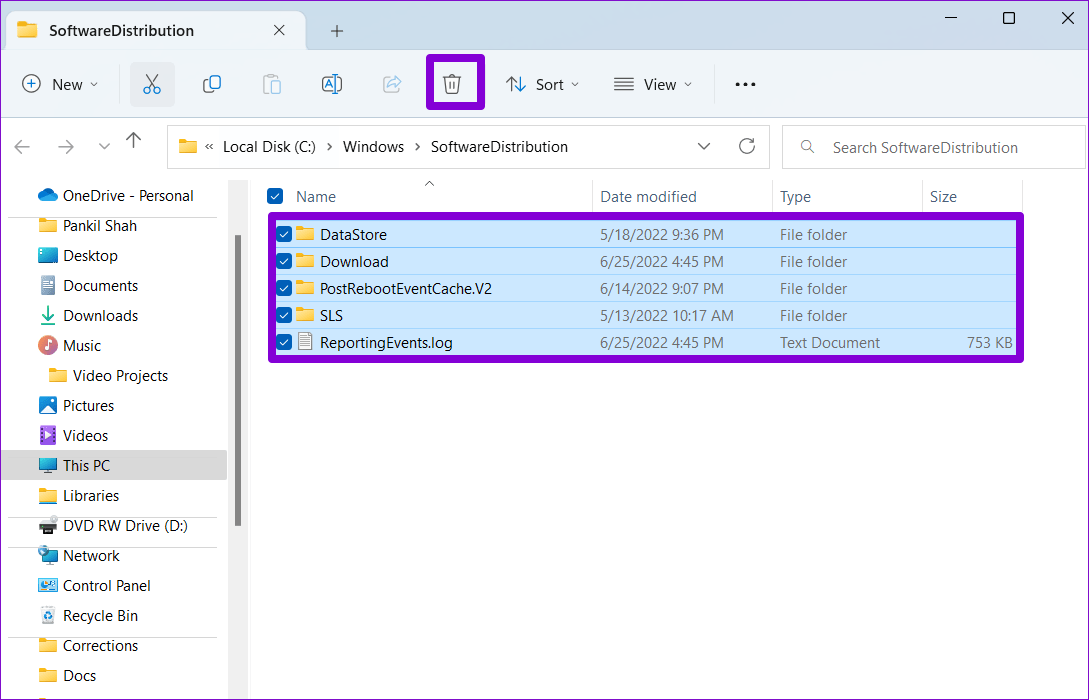Image resolution: width=1089 pixels, height=700 pixels.
Task: Click the Copy icon in the toolbar
Action: click(212, 84)
